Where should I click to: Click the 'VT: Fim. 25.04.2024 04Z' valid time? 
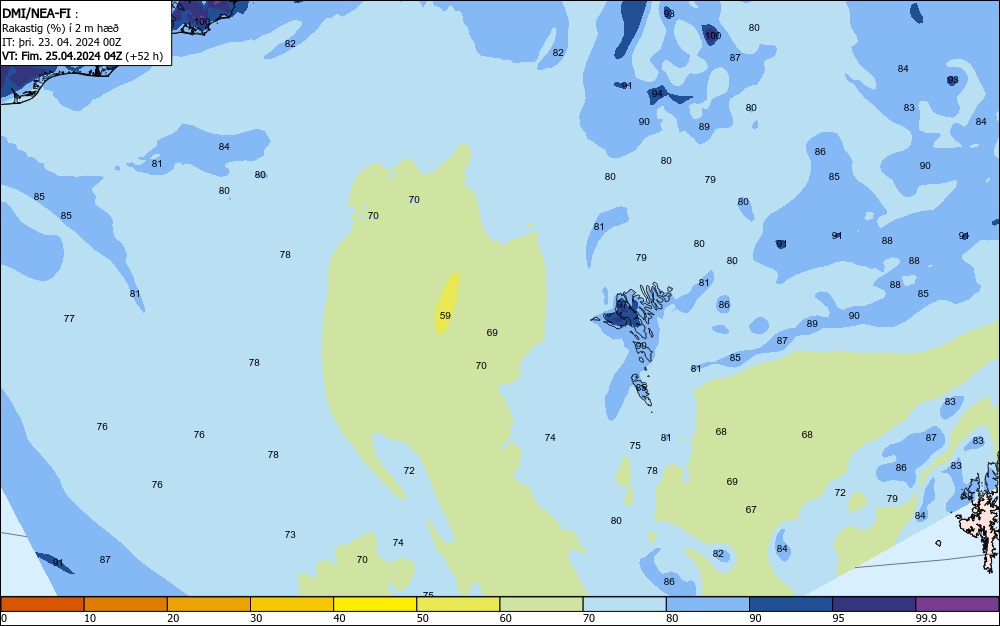pyautogui.click(x=61, y=56)
